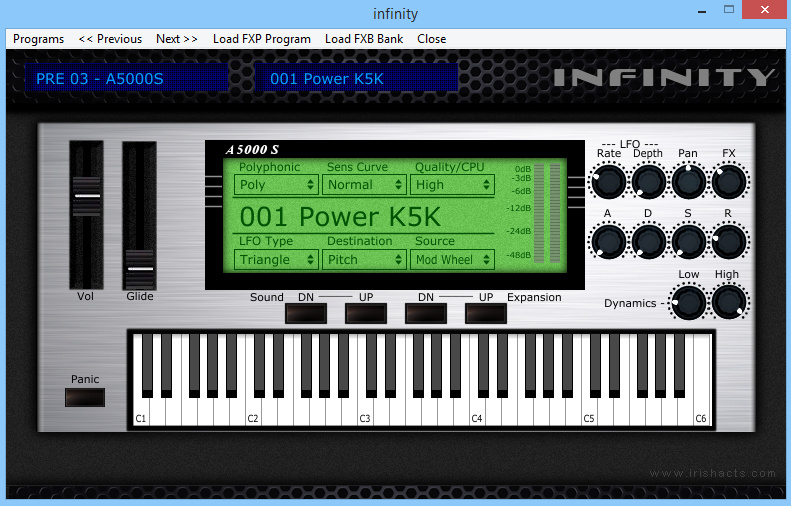Image resolution: width=791 pixels, height=506 pixels.
Task: Click the Attack (A) envelope knob
Action: point(608,241)
